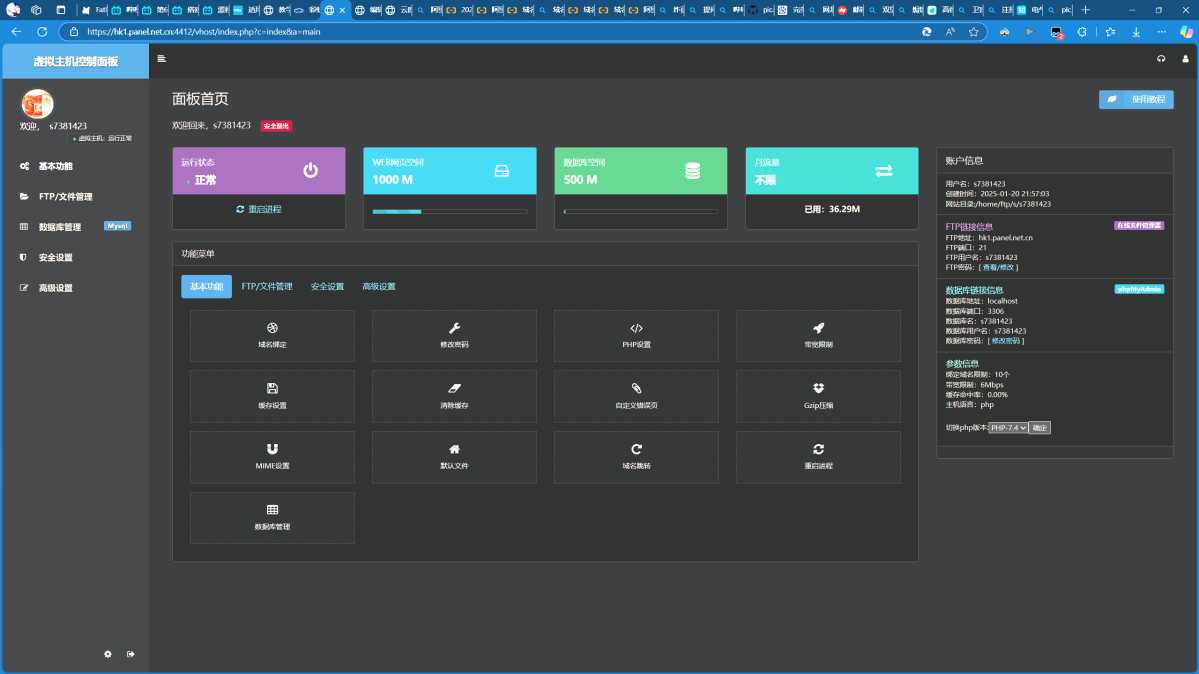Click the WEB网页空间 usage progress bar
The width and height of the screenshot is (1199, 674).
coord(449,212)
